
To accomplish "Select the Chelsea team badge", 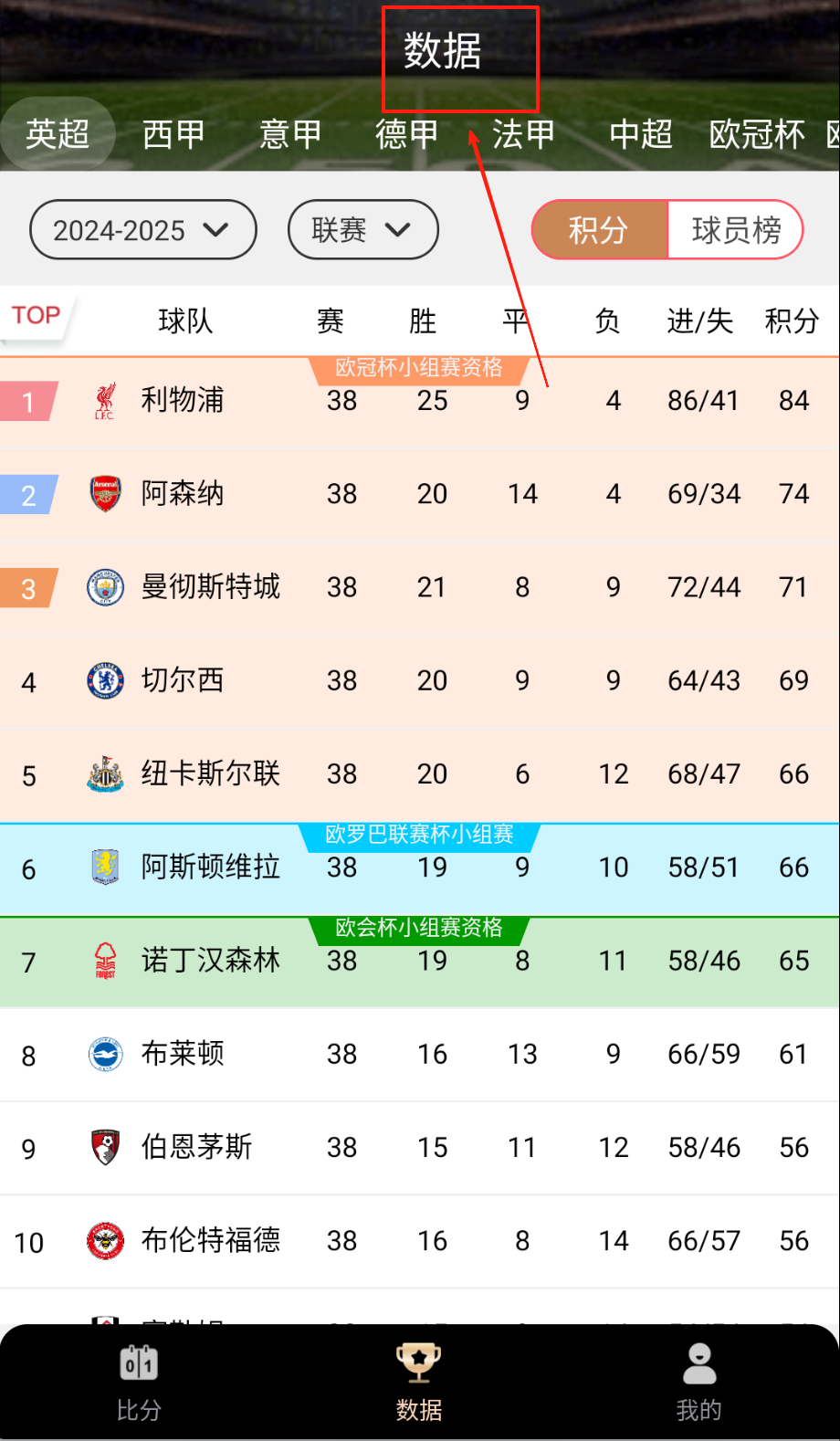I will point(105,680).
